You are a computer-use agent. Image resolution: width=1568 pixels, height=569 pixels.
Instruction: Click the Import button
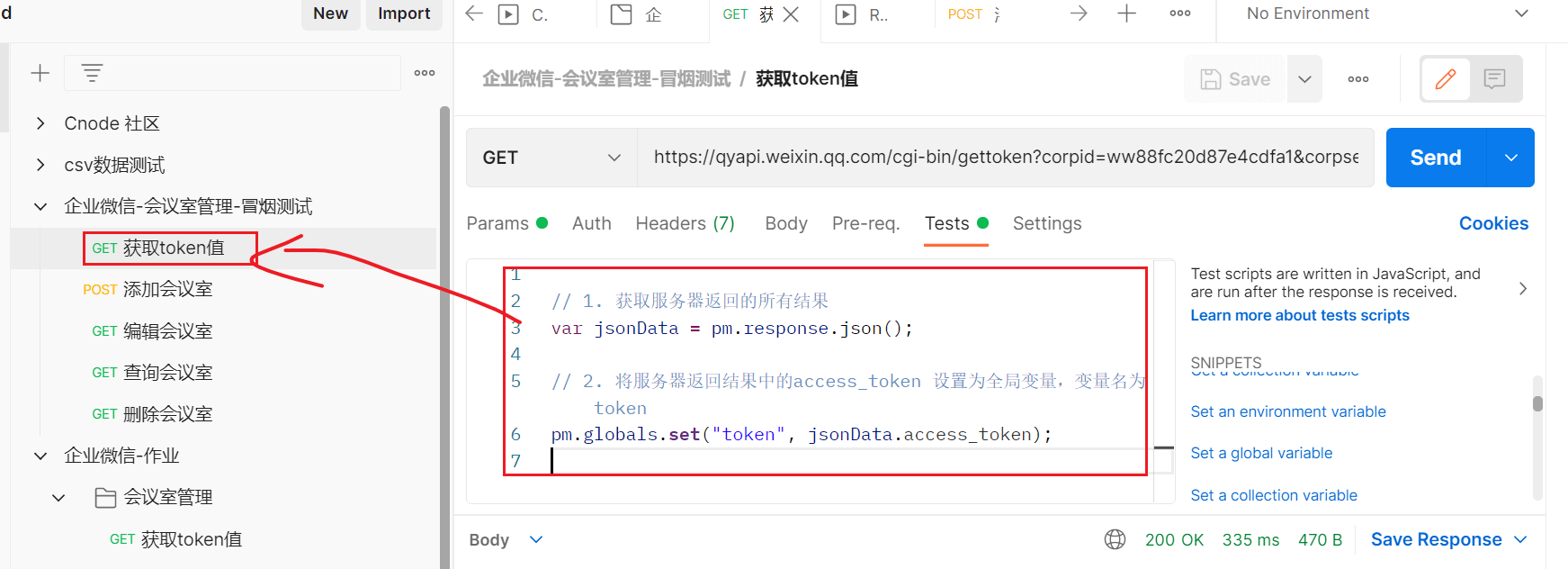(404, 14)
